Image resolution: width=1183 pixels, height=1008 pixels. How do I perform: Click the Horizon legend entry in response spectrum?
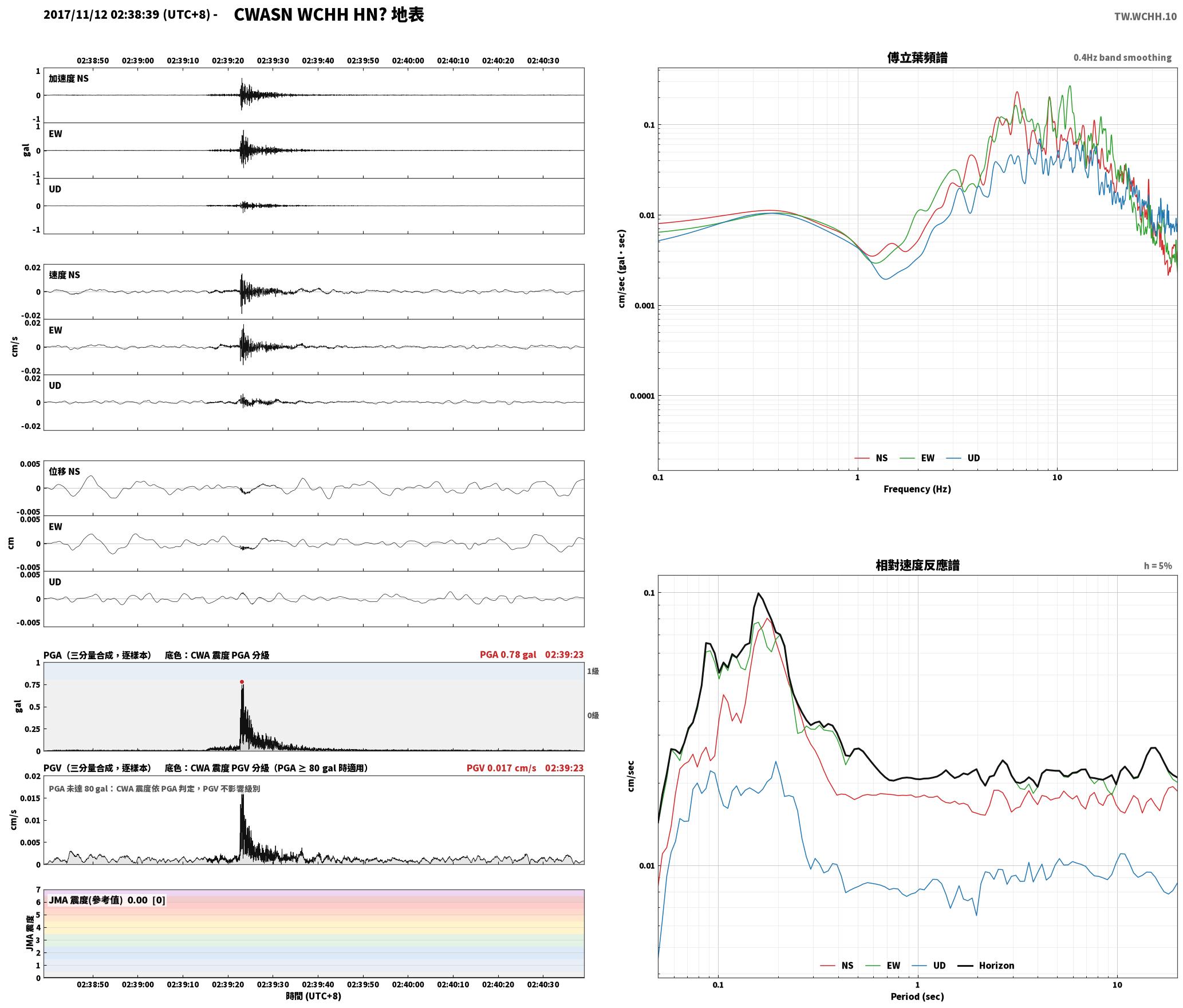point(986,965)
